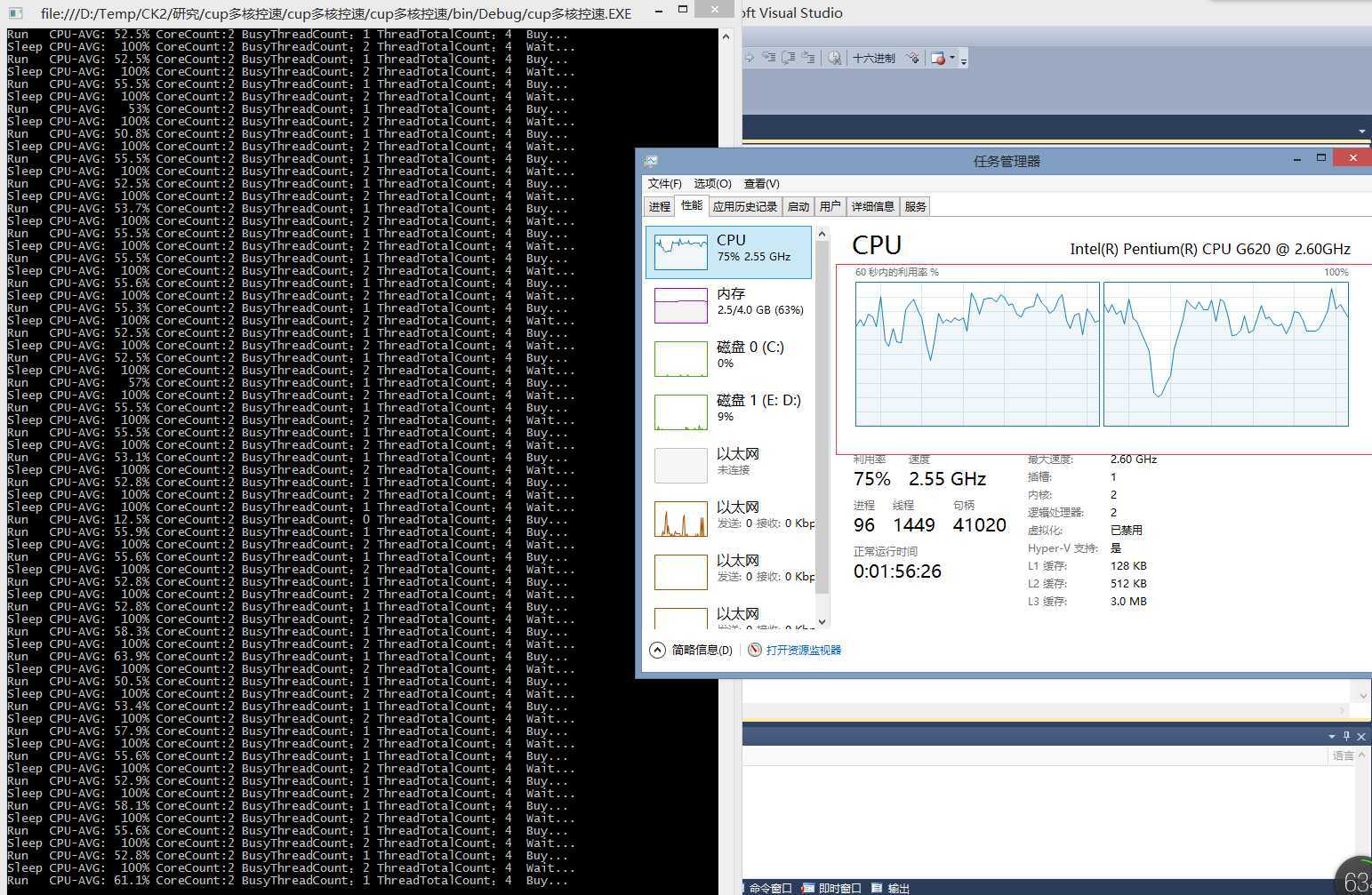
Task: Click the threads icon right of 十六进制
Action: click(x=912, y=58)
